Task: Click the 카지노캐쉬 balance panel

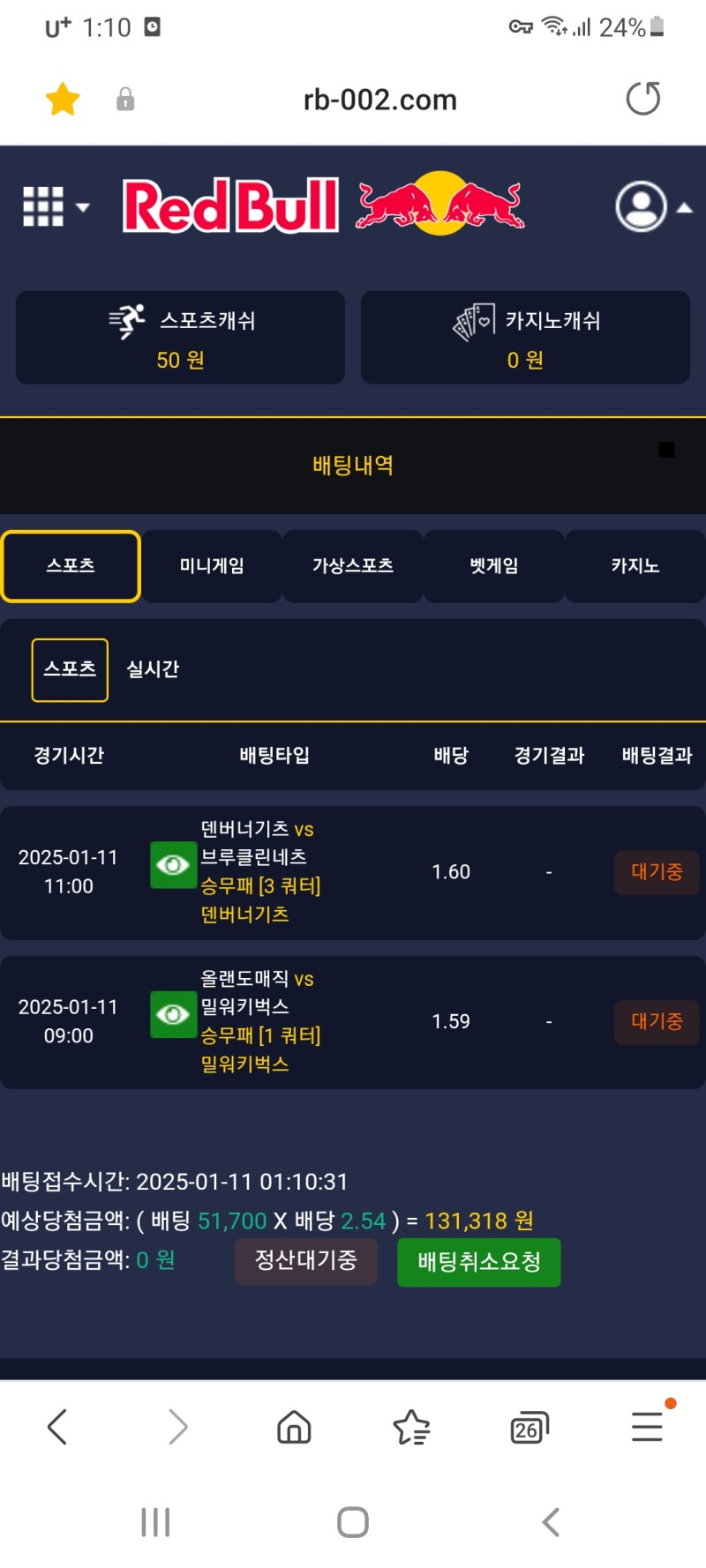Action: click(525, 338)
